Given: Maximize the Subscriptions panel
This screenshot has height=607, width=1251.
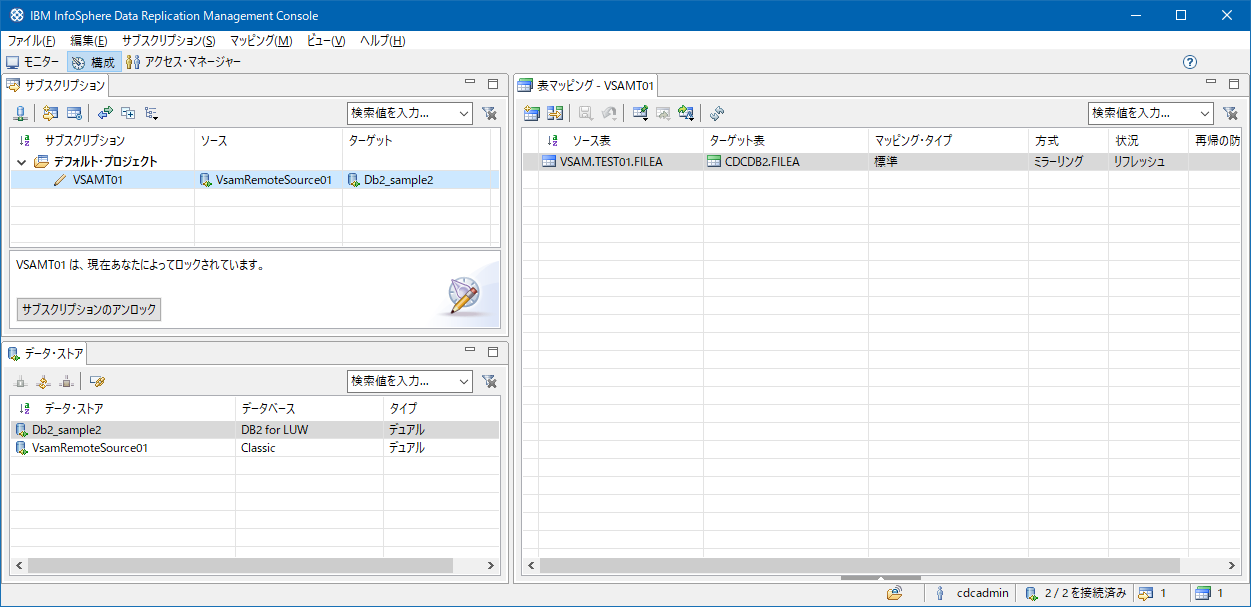Looking at the screenshot, I should pyautogui.click(x=492, y=85).
